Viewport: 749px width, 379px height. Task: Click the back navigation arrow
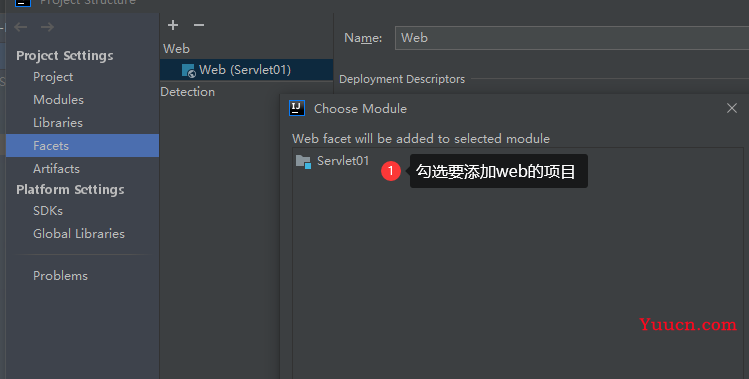pyautogui.click(x=21, y=27)
